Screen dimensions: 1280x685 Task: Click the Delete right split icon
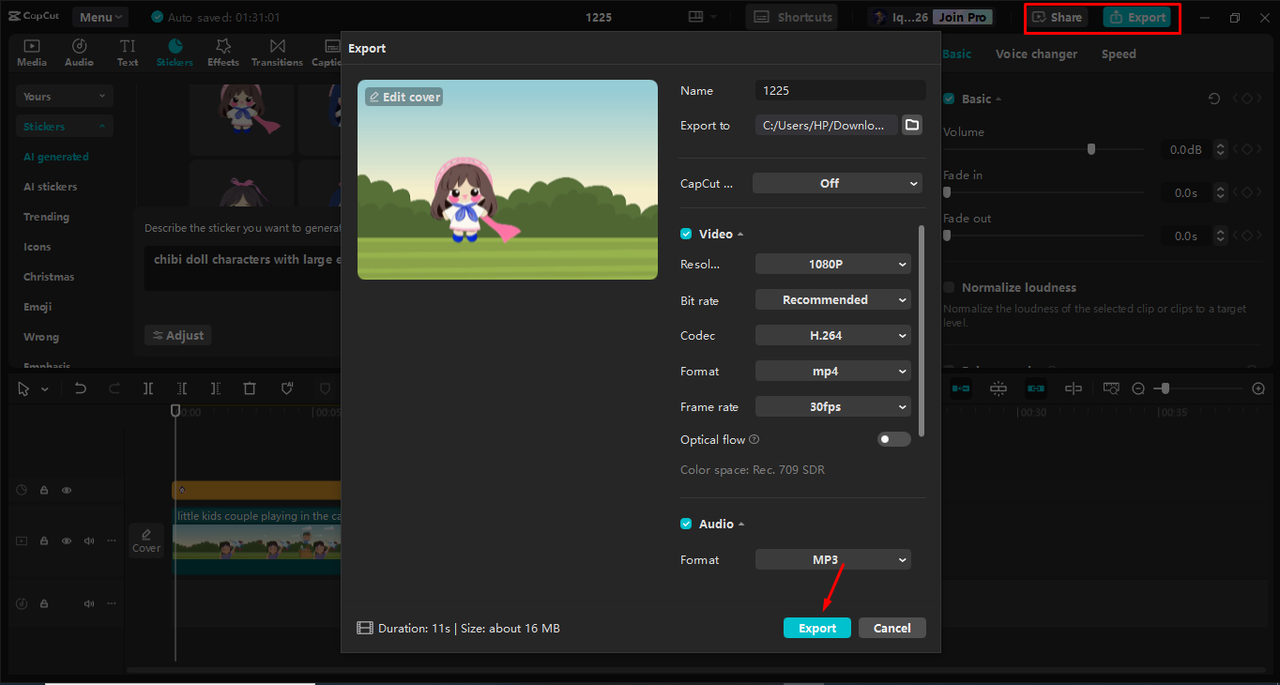[x=216, y=389]
